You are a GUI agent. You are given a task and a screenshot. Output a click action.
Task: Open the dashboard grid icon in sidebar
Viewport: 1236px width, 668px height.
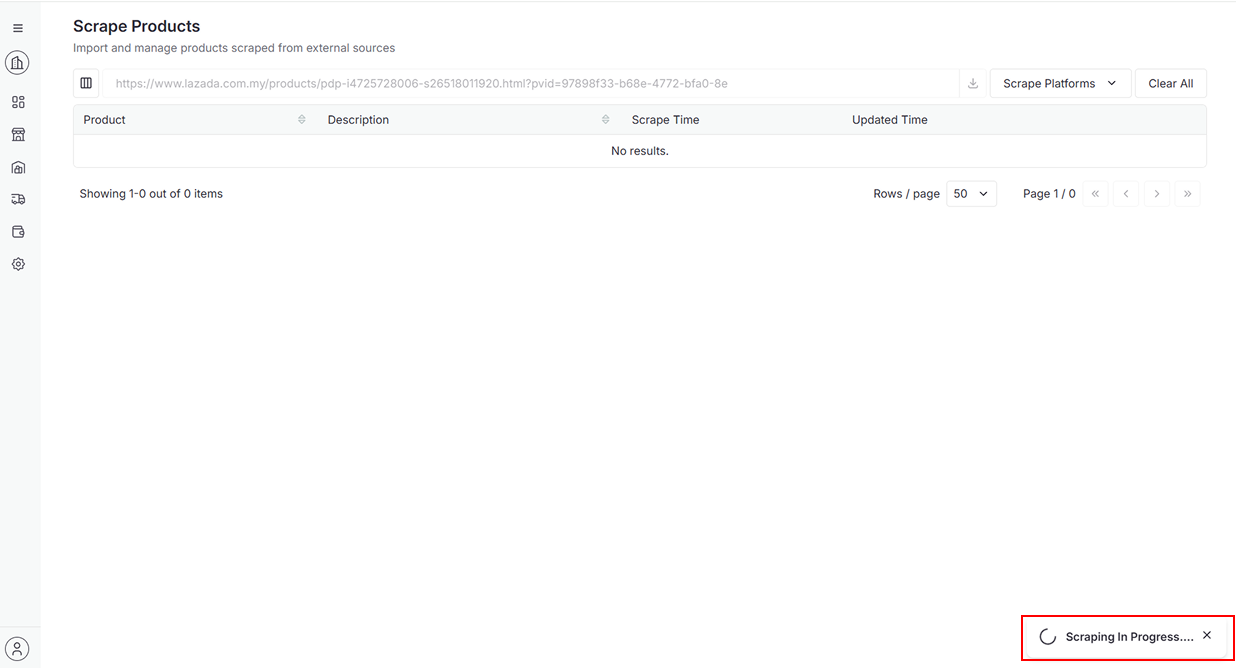click(18, 102)
